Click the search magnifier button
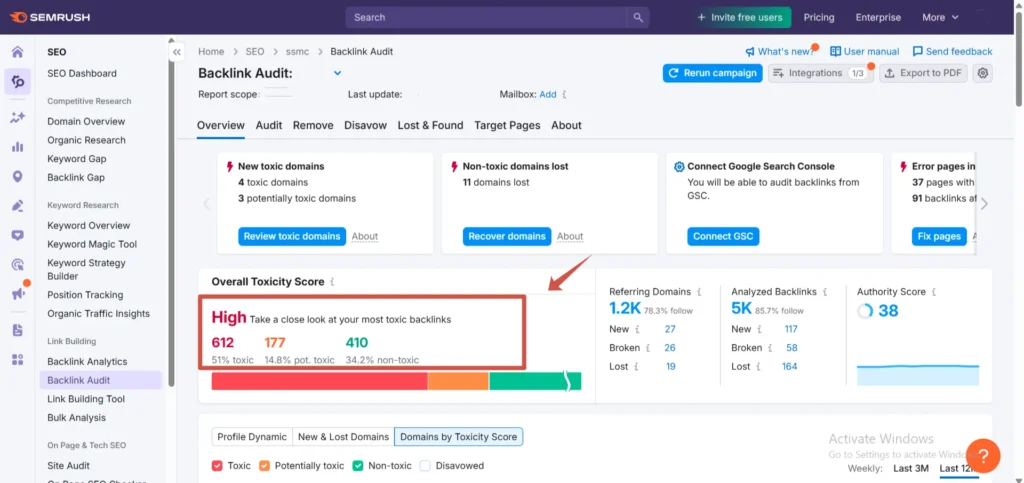 [x=638, y=18]
